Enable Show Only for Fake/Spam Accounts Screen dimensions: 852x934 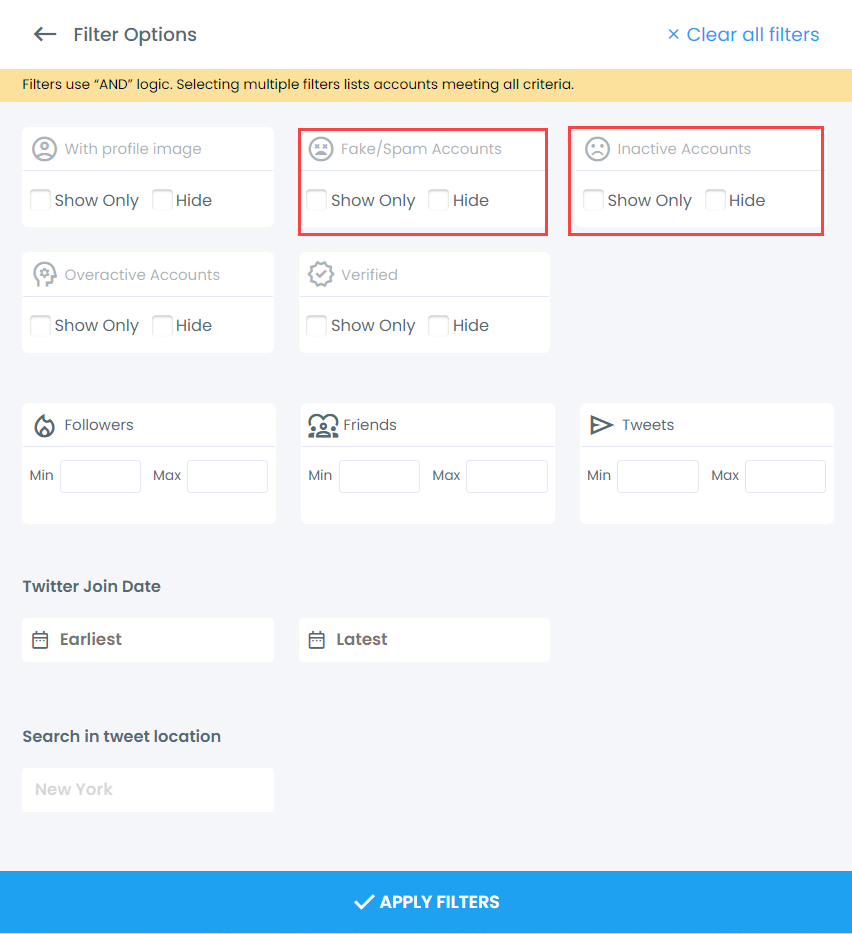click(317, 200)
